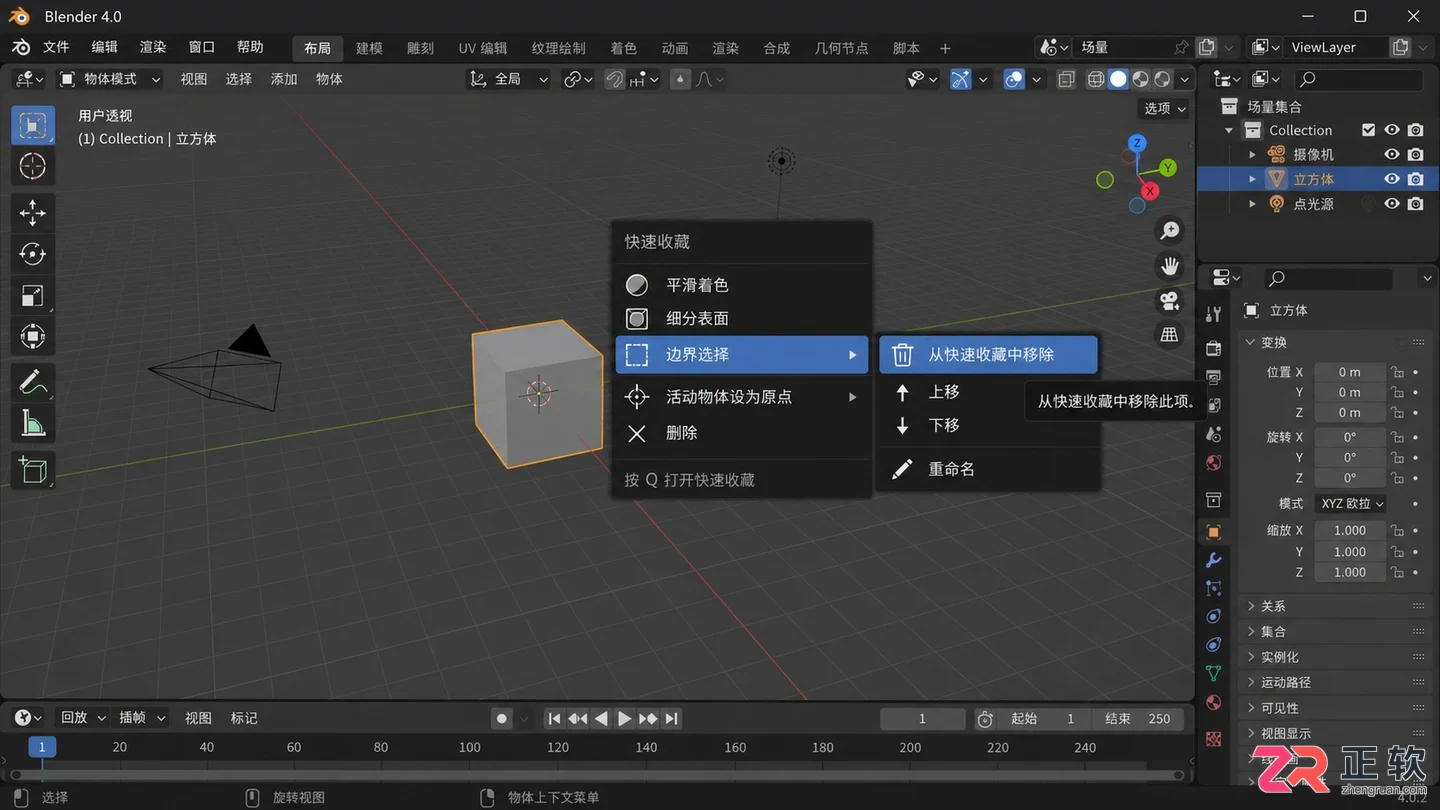Click the 缩放 X value field
This screenshot has width=1440, height=810.
click(x=1350, y=530)
